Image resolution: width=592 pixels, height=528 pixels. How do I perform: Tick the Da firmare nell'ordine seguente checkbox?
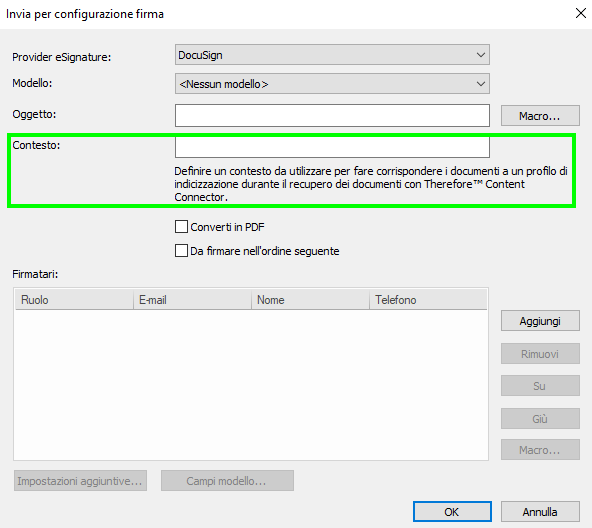181,251
